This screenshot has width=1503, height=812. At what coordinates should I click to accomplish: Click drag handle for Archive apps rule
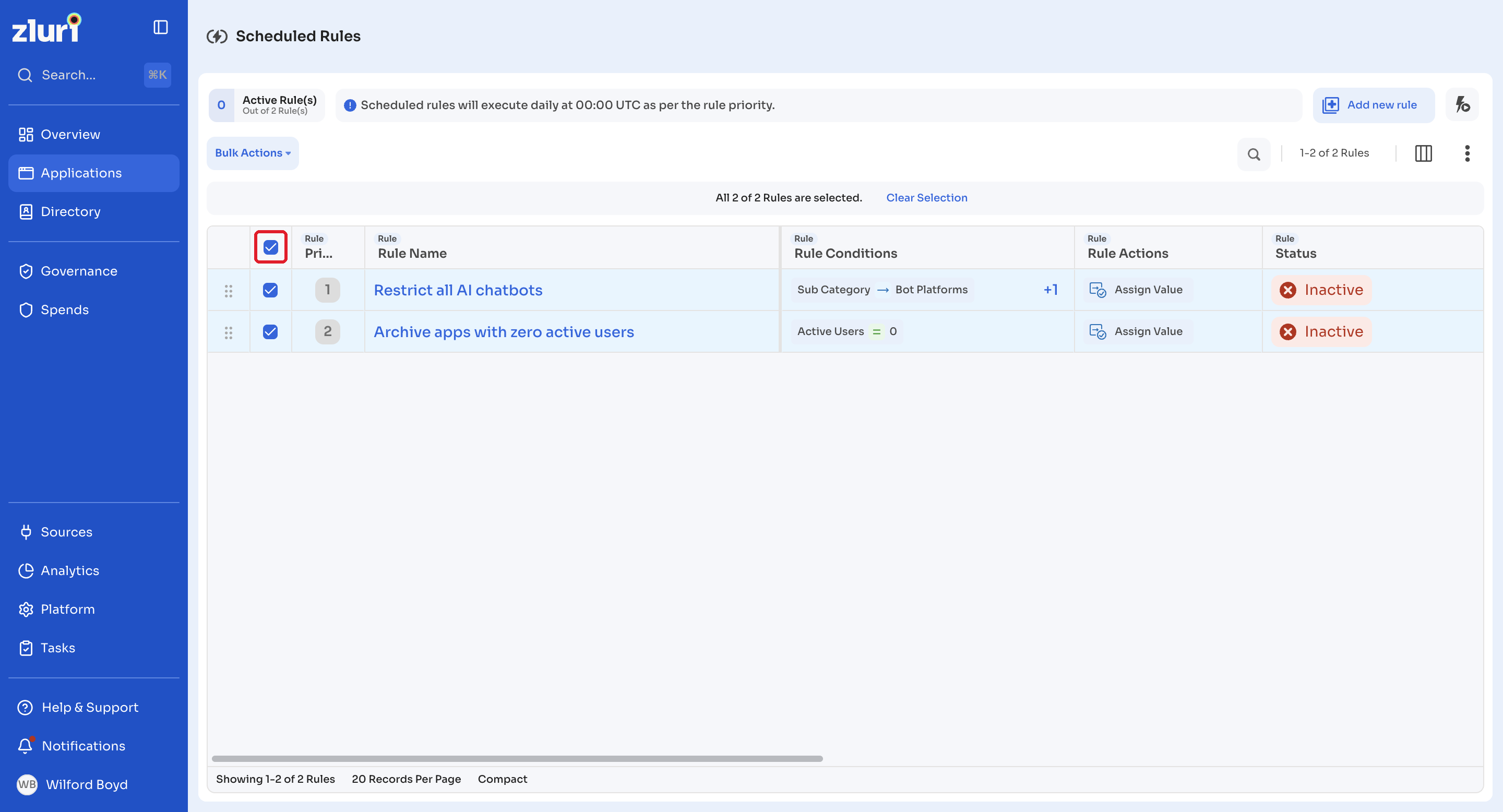[x=229, y=332]
